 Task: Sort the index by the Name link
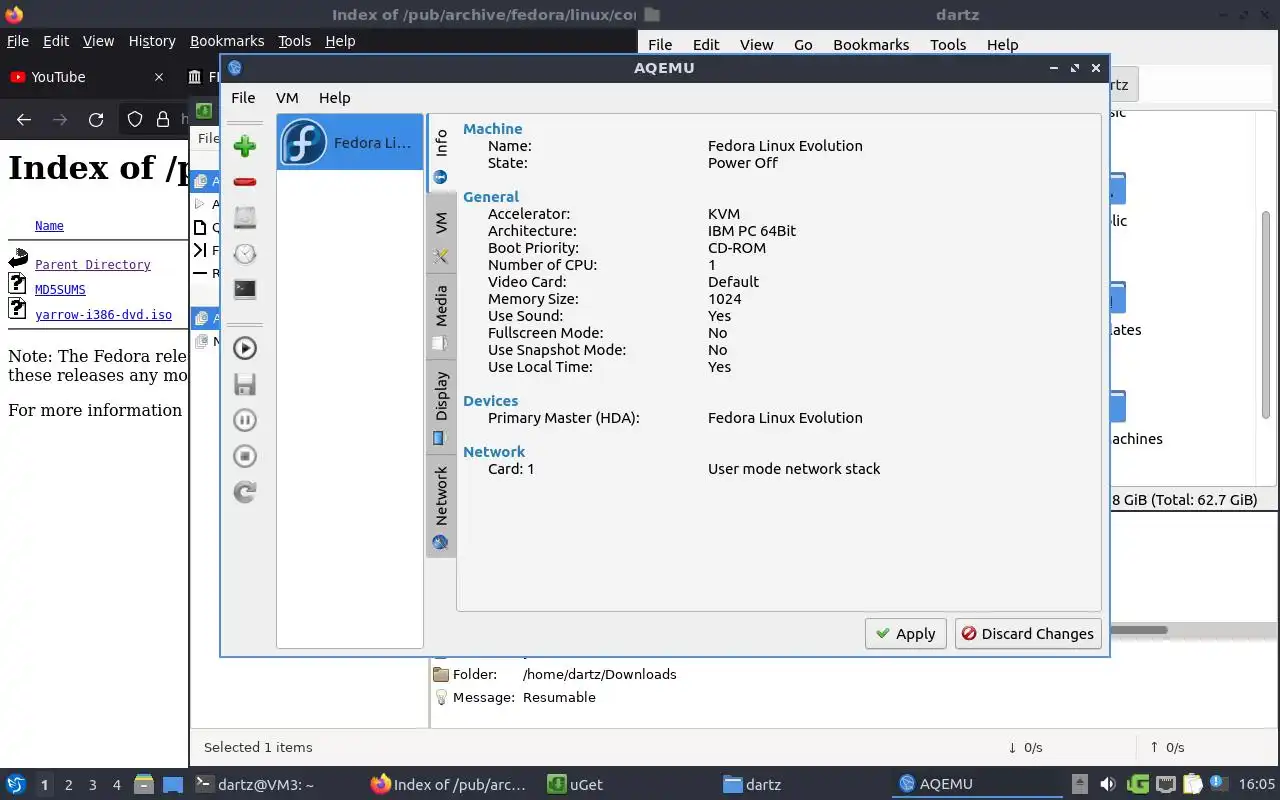[x=49, y=226]
